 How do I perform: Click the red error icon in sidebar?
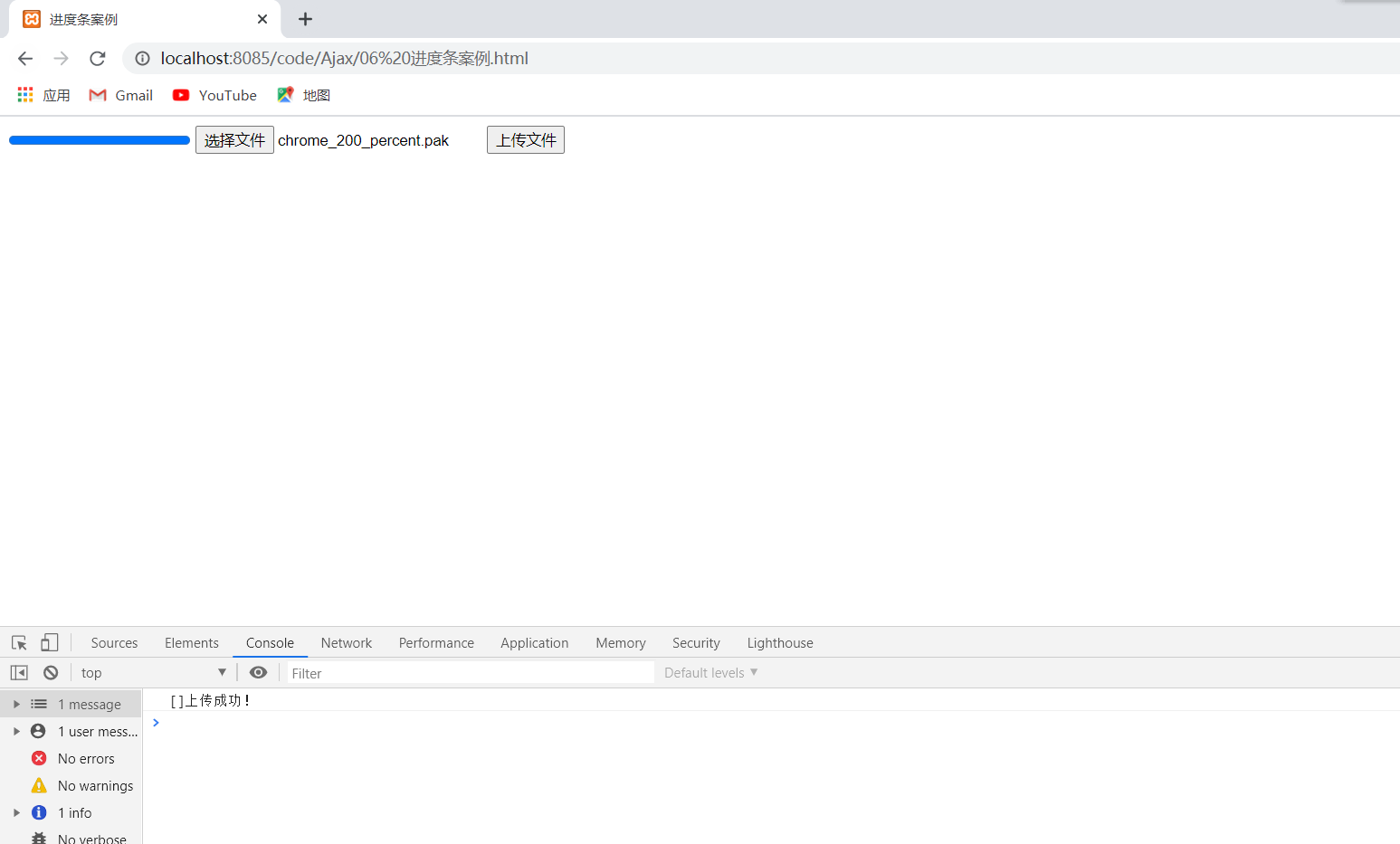click(x=39, y=758)
